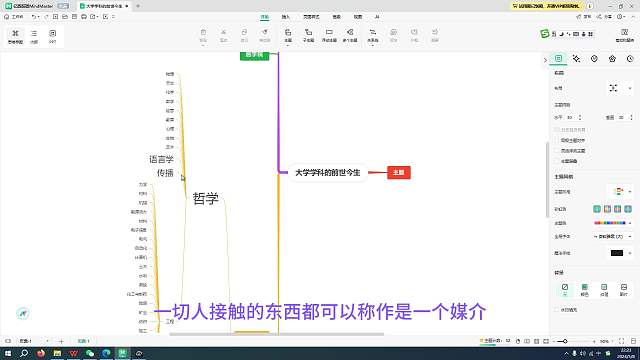Toggle the topic overlap checkbox
Image resolution: width=640 pixels, height=360 pixels.
coord(557,161)
